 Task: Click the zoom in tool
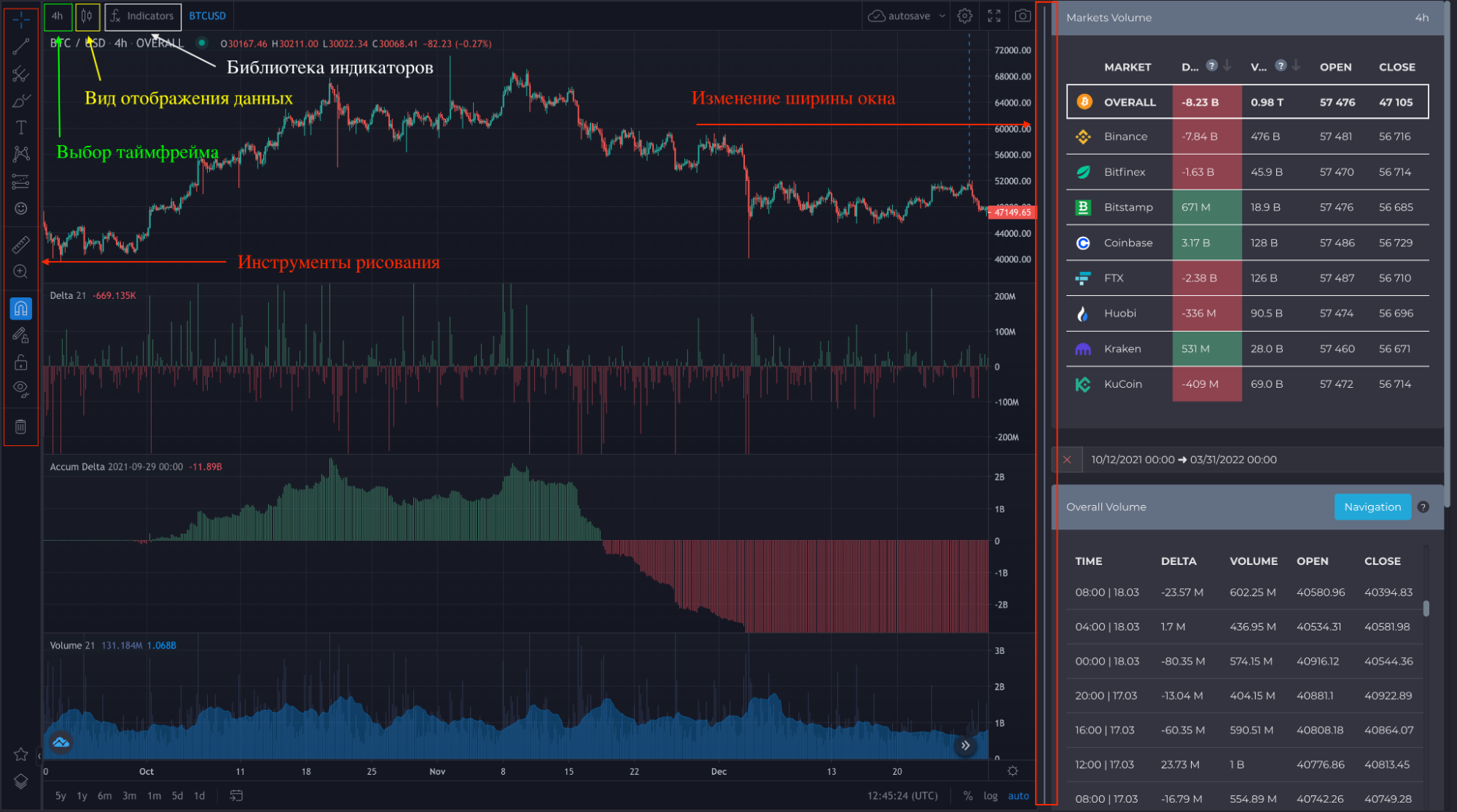point(20,272)
